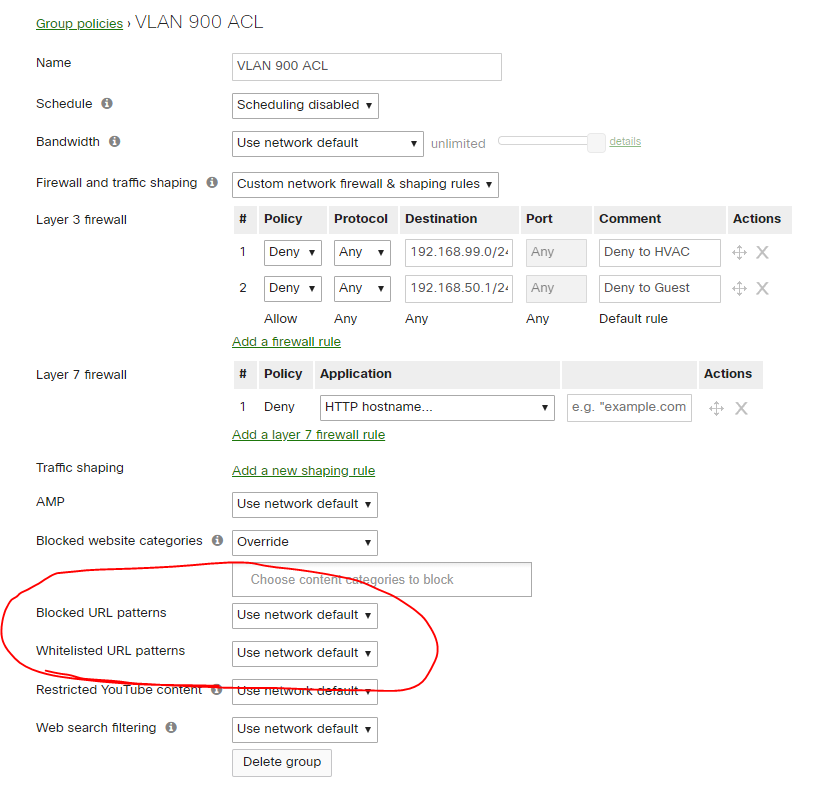
Task: Click the drag handle on firewall rule 1
Action: coord(740,252)
